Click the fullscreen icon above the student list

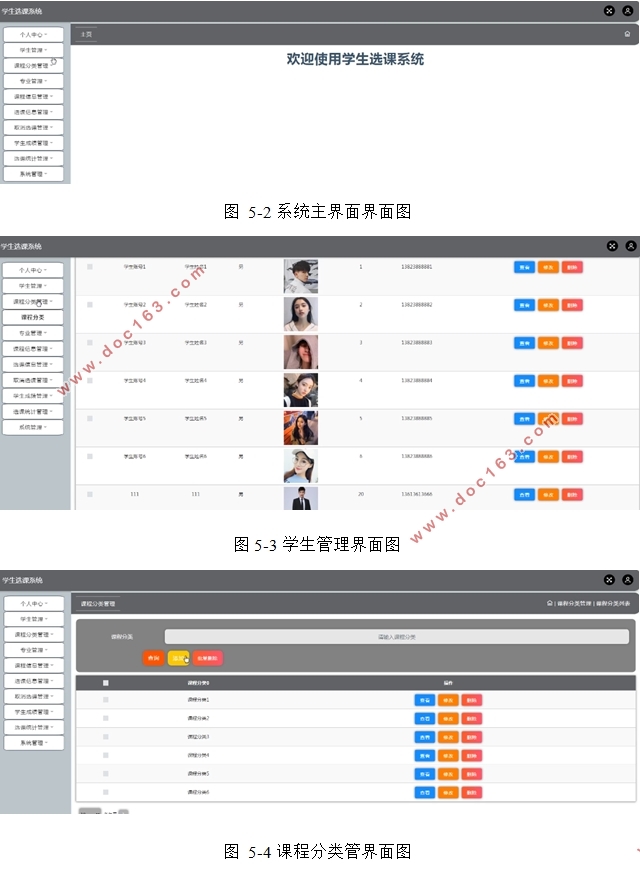click(612, 245)
